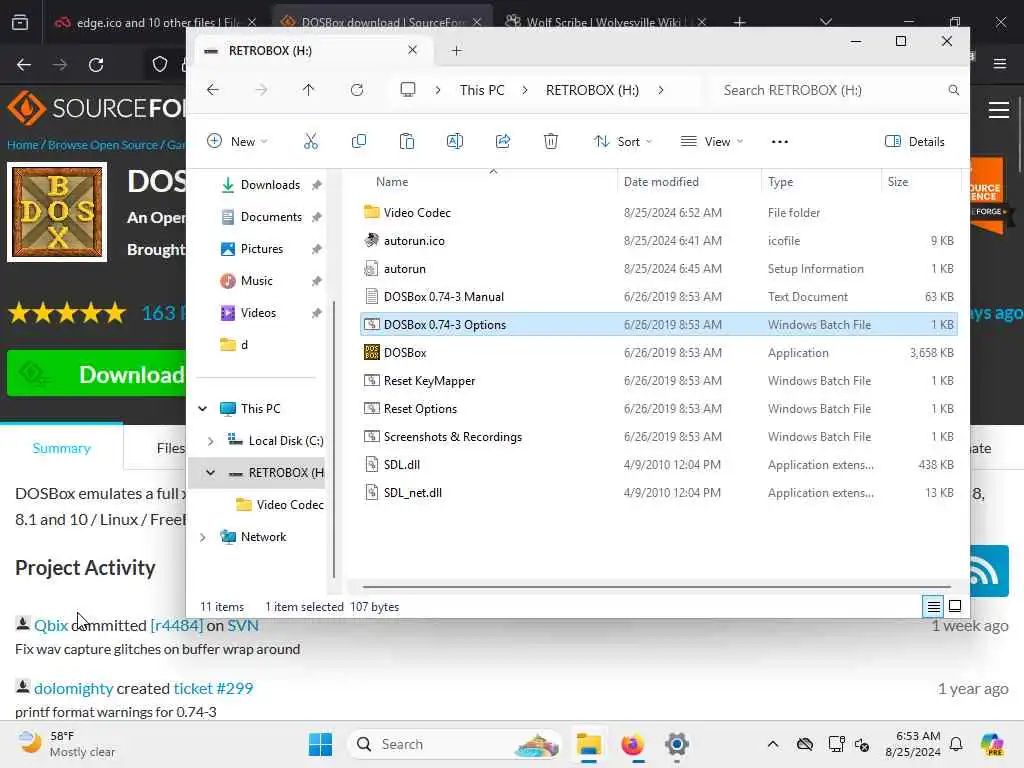This screenshot has width=1024, height=768.
Task: Click the notification bell in system tray
Action: click(x=956, y=744)
